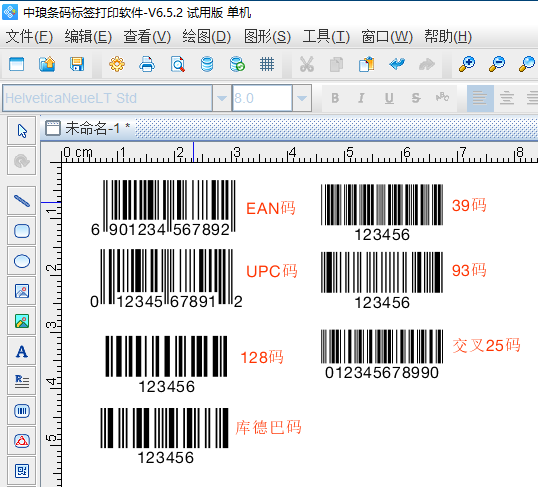Open the font size dropdown arrow

point(302,98)
